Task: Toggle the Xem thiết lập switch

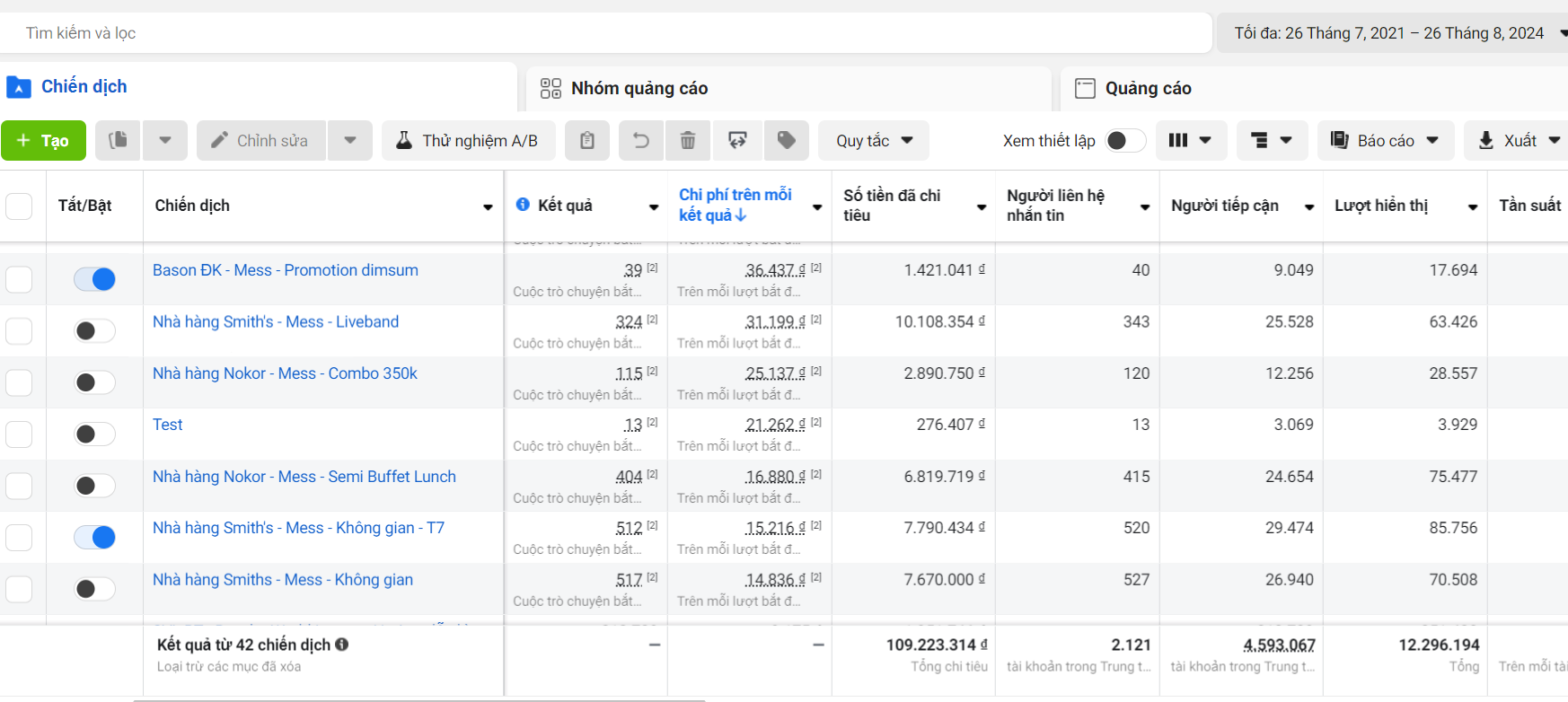Action: tap(1125, 140)
